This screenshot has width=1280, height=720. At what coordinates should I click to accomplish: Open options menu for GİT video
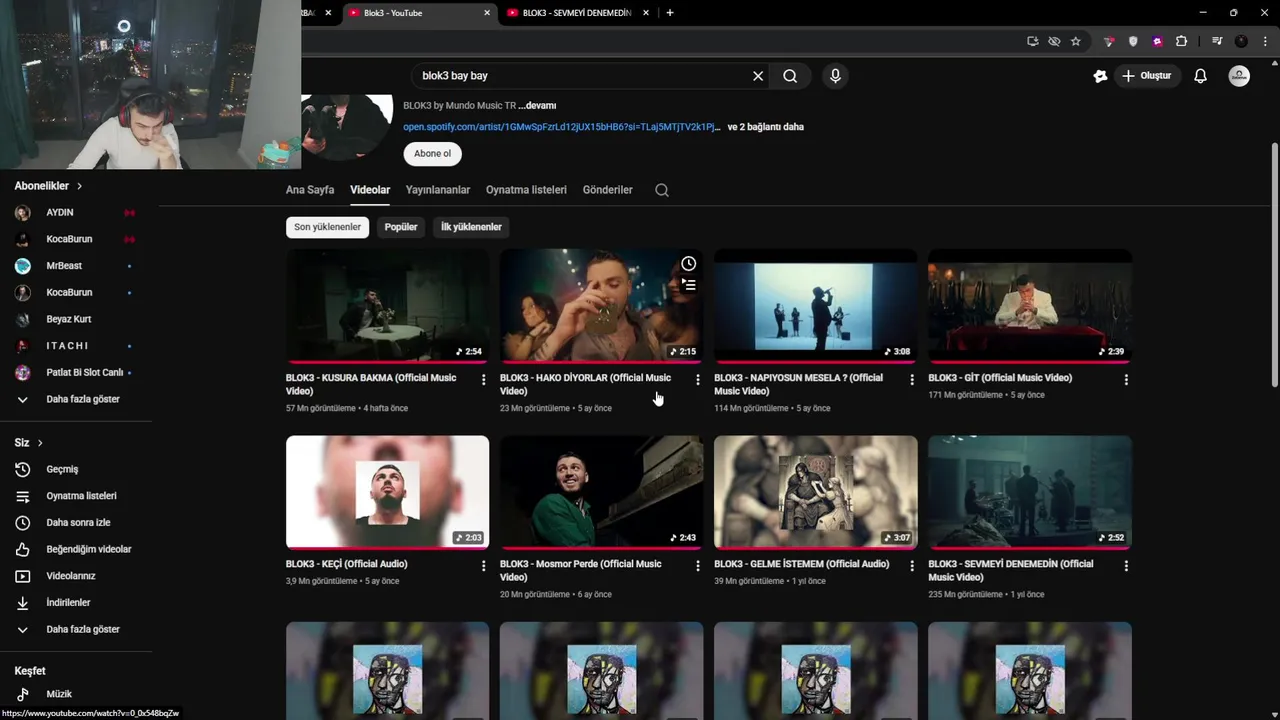1126,380
